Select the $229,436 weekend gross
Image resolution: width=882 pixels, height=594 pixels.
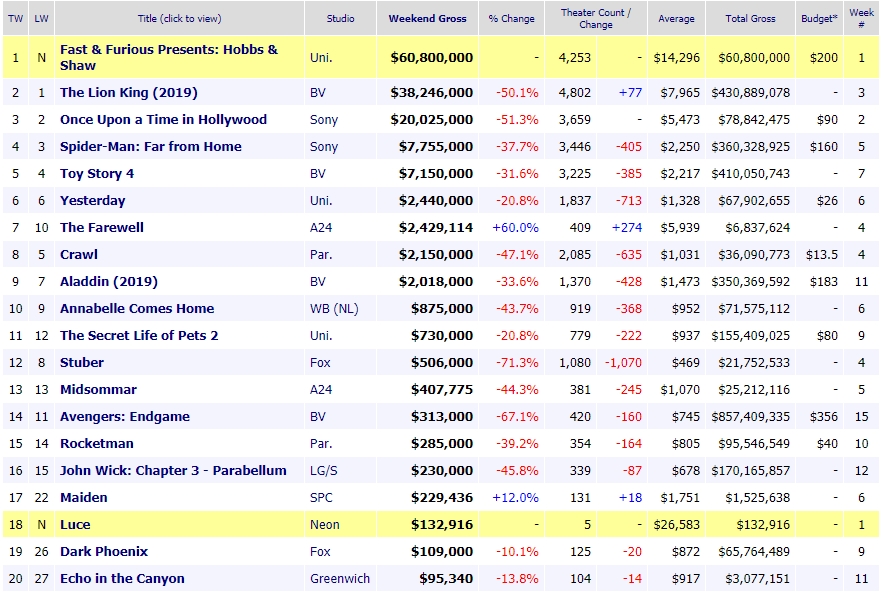point(442,498)
